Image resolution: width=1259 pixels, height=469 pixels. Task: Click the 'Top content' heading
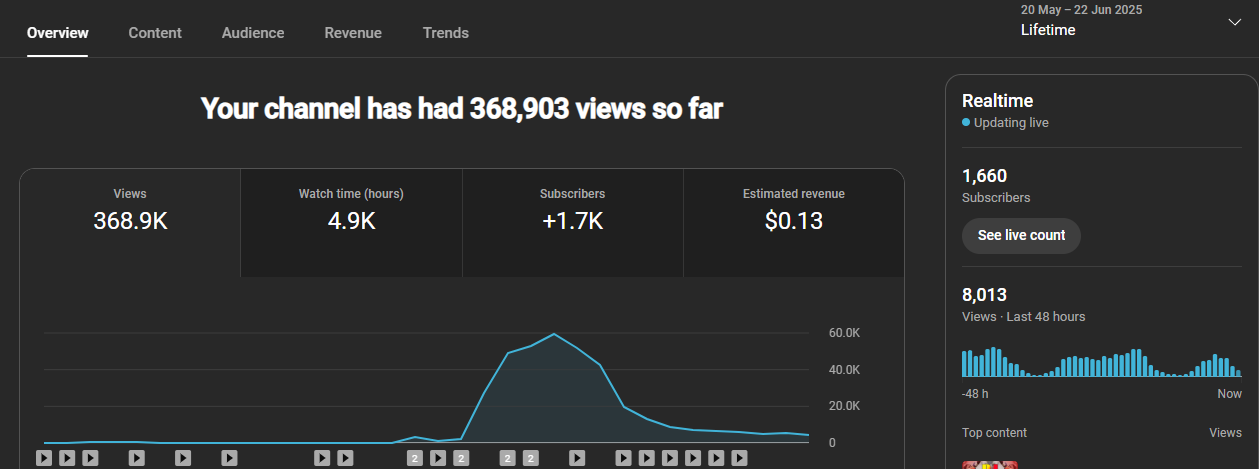point(994,433)
